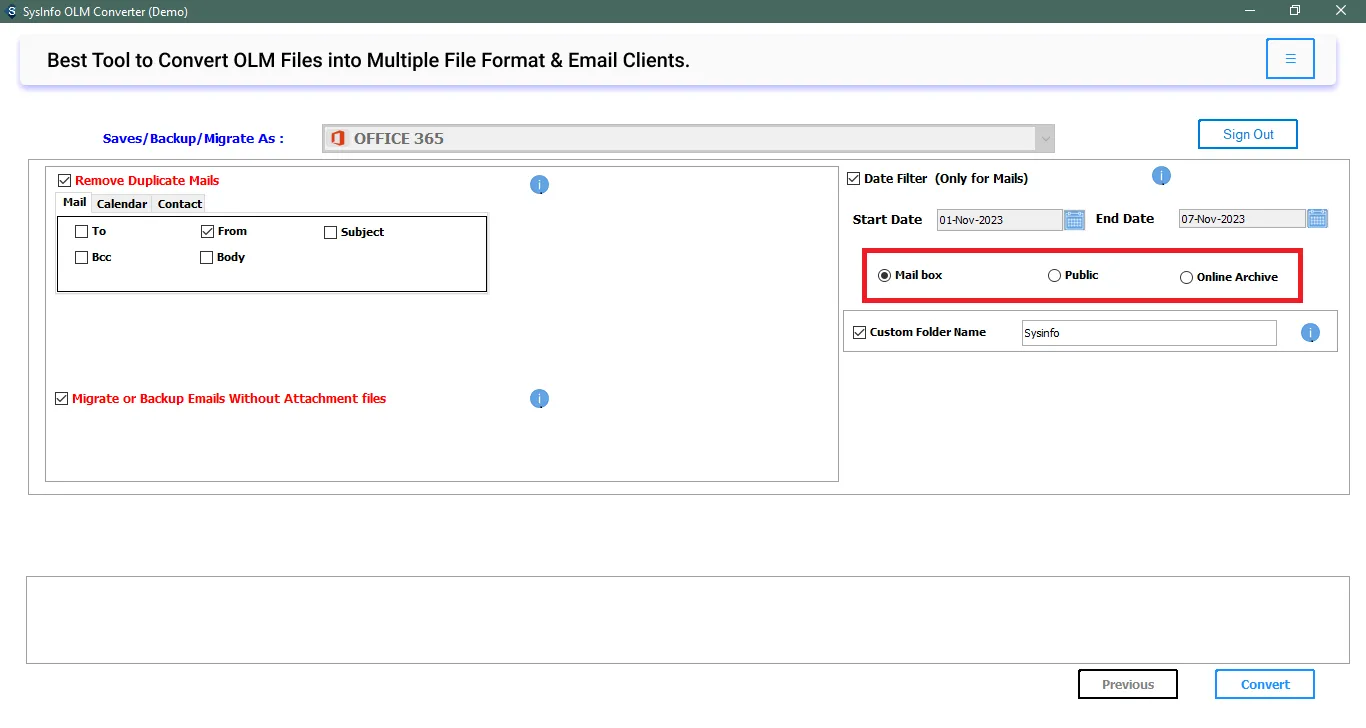
Task: Go back with the Previous button
Action: pyautogui.click(x=1127, y=685)
